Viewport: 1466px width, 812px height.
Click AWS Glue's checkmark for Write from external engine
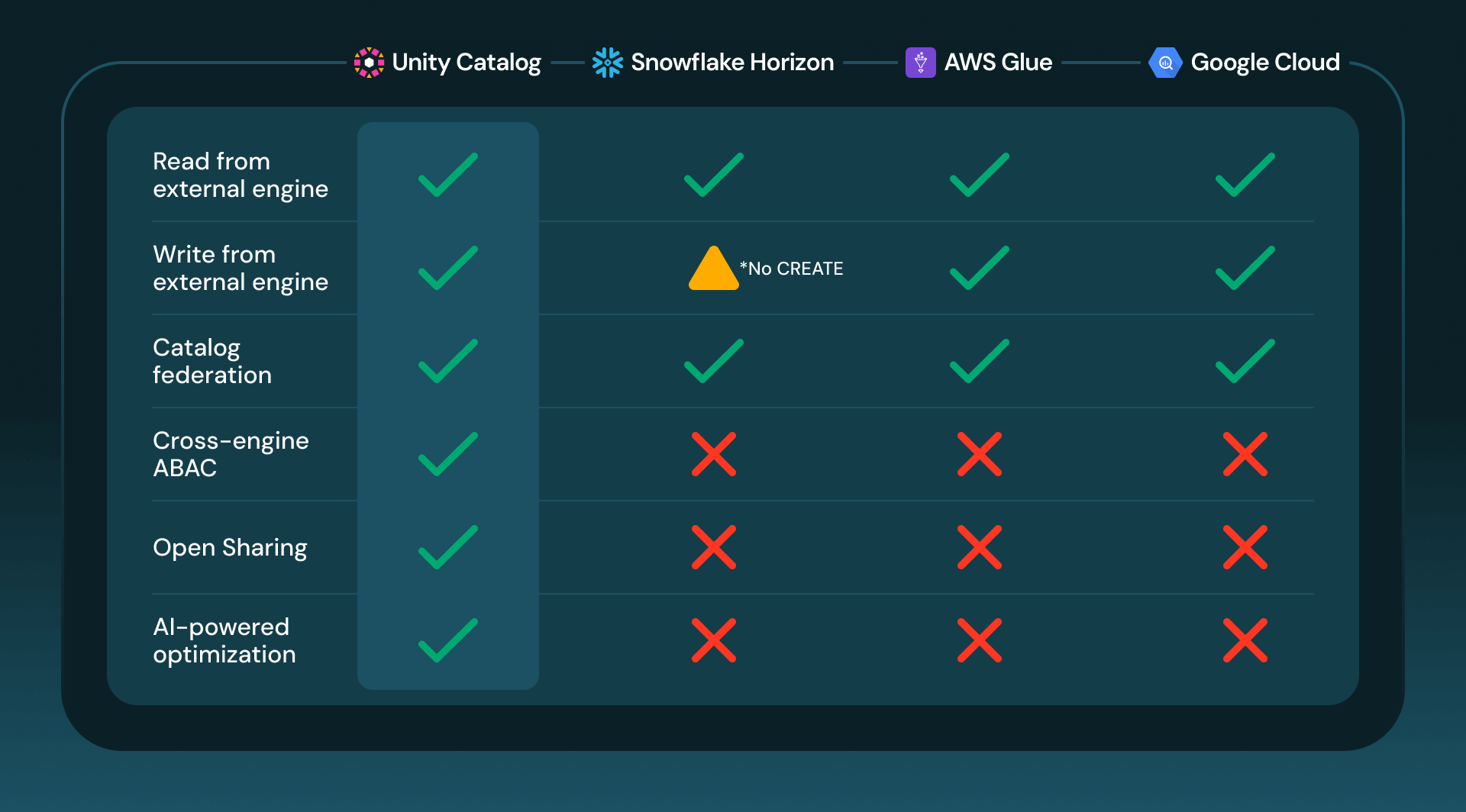[x=980, y=268]
